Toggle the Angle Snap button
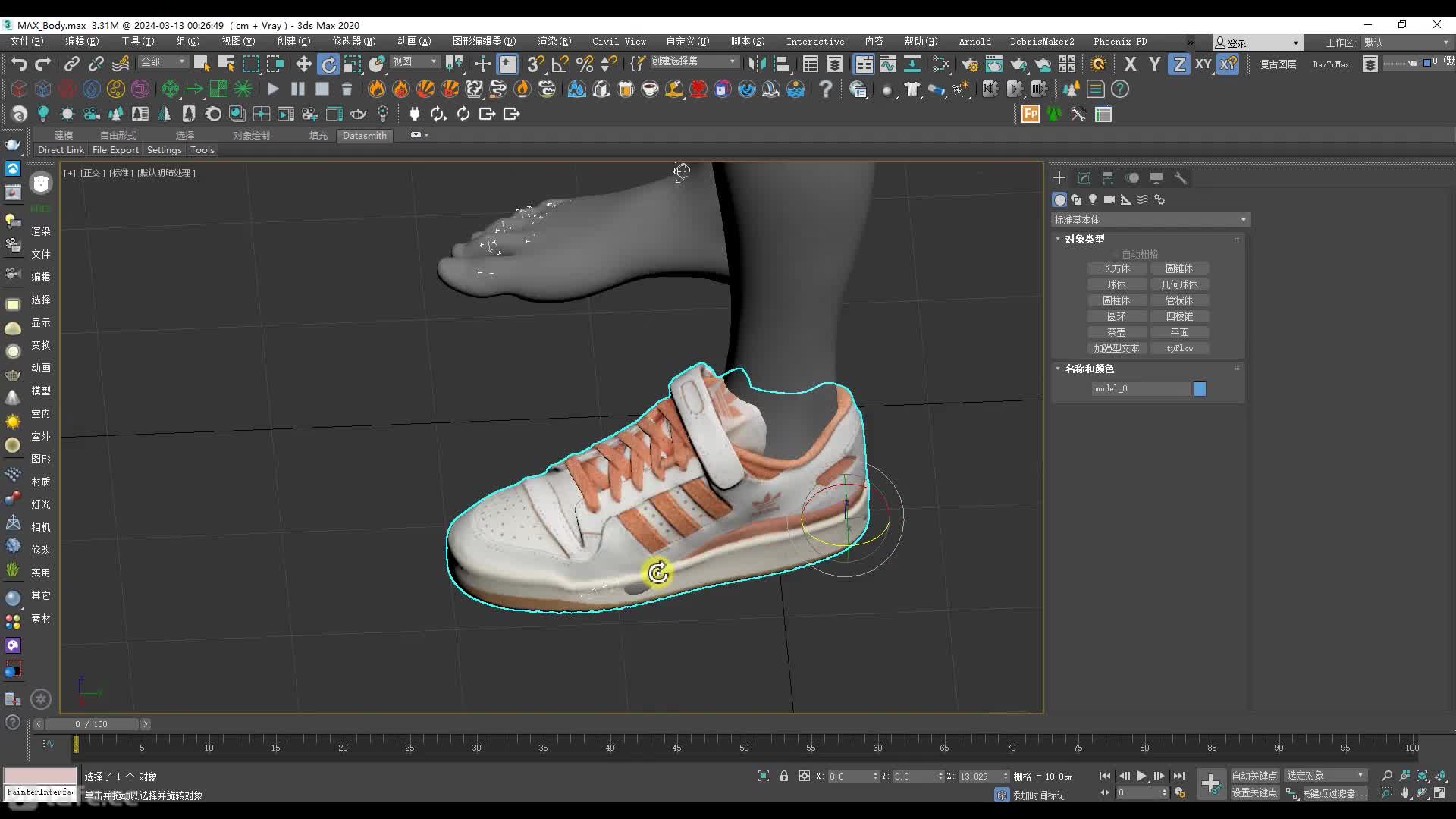Viewport: 1456px width, 819px height. coord(560,64)
